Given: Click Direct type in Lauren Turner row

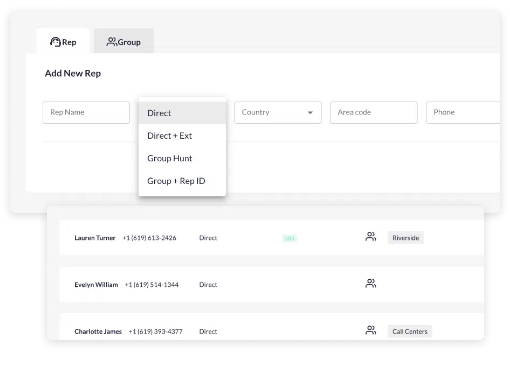Looking at the screenshot, I should point(208,238).
